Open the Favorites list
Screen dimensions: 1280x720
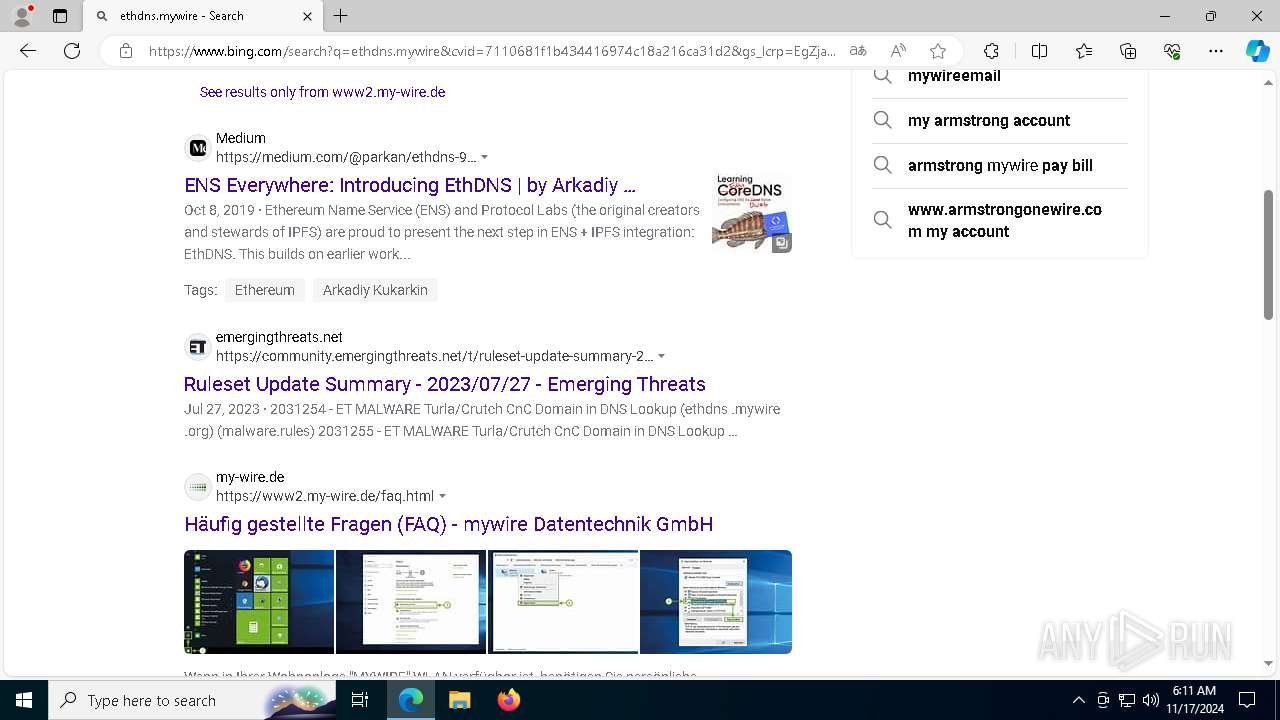[x=1084, y=51]
